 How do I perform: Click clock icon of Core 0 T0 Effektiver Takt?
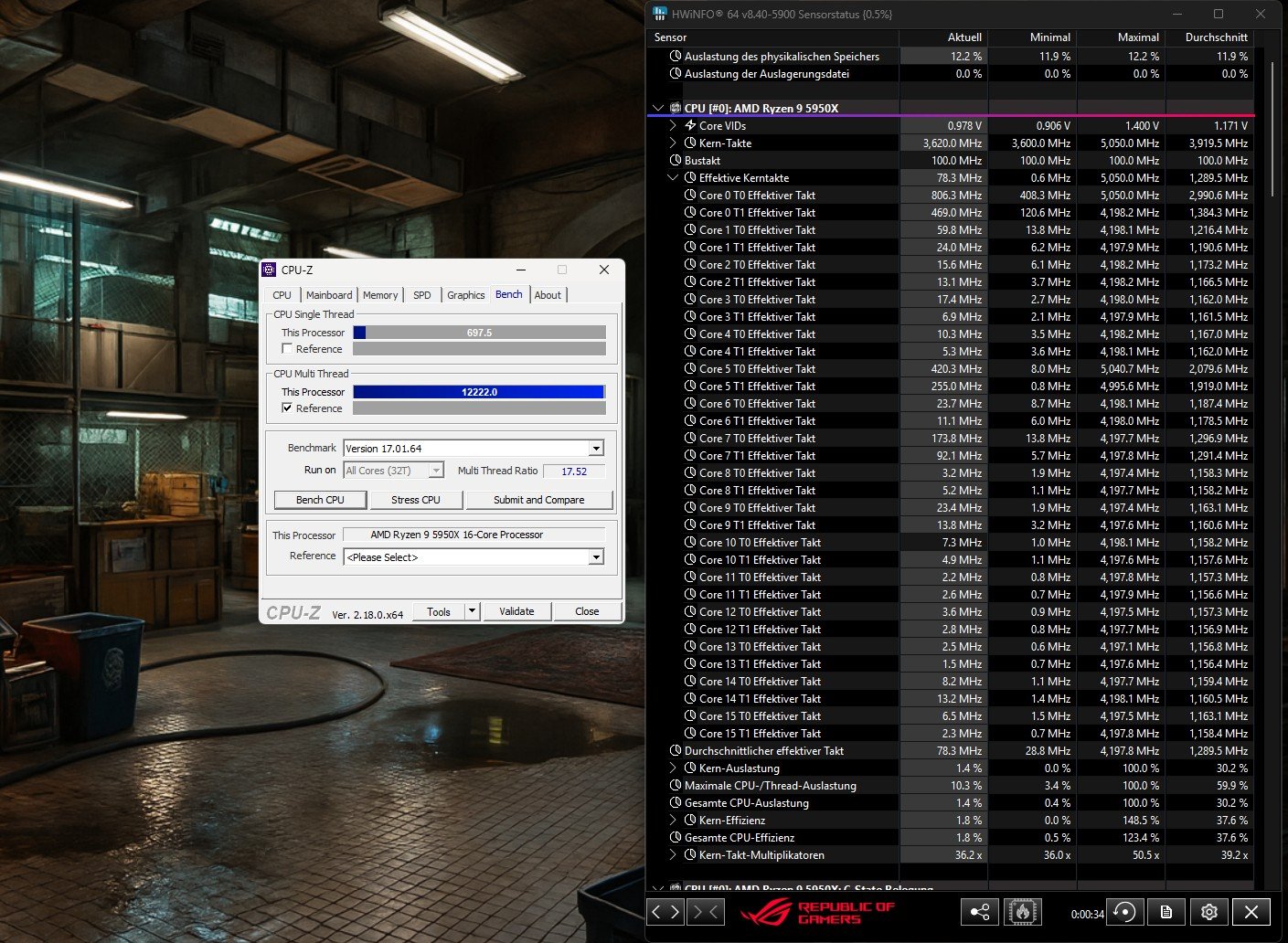click(690, 195)
